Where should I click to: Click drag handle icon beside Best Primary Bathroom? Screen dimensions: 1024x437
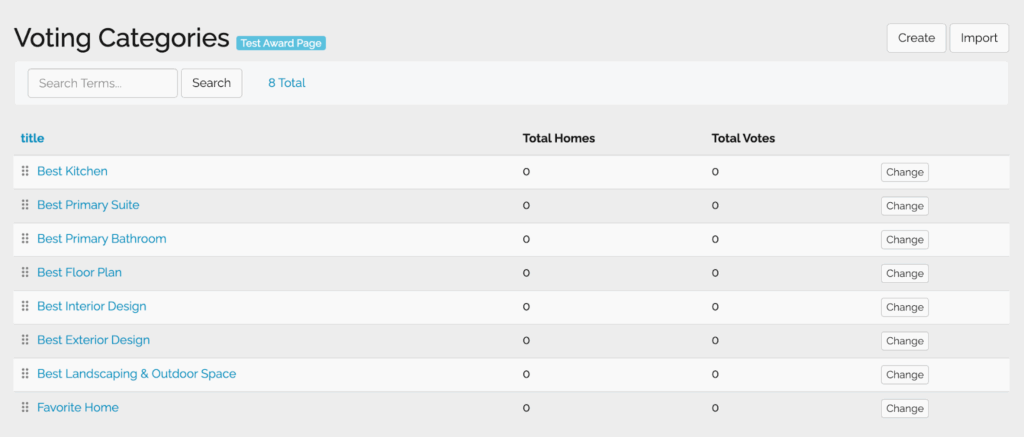[x=25, y=239]
